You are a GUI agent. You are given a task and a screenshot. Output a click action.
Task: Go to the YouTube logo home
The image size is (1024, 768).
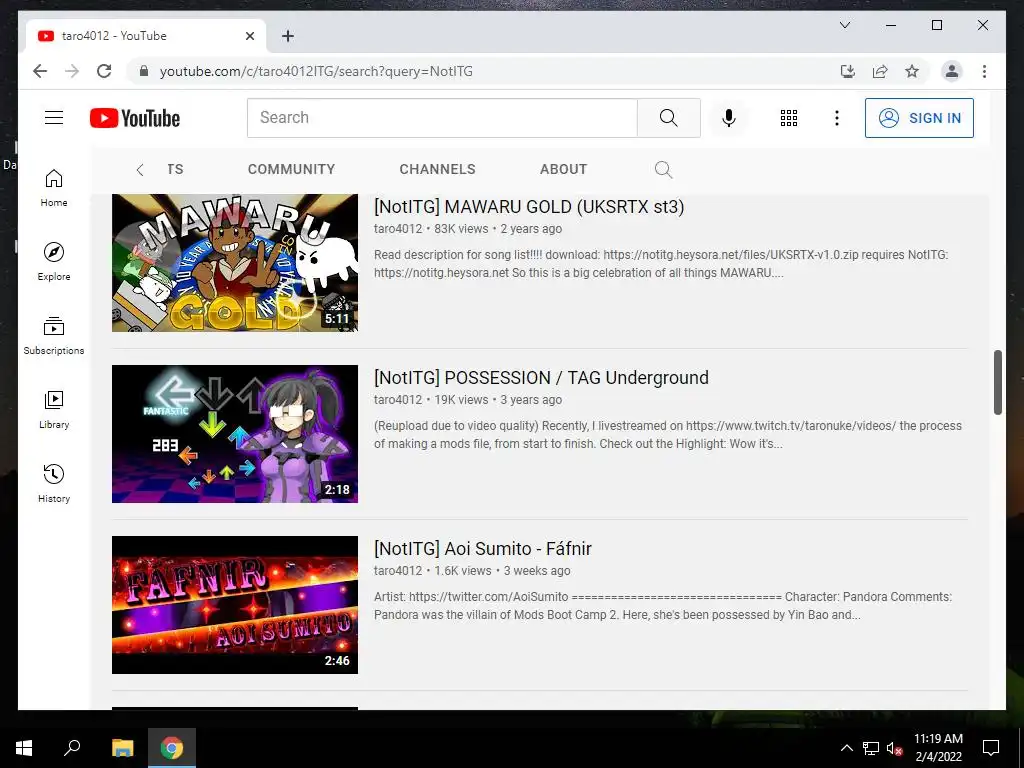point(135,118)
